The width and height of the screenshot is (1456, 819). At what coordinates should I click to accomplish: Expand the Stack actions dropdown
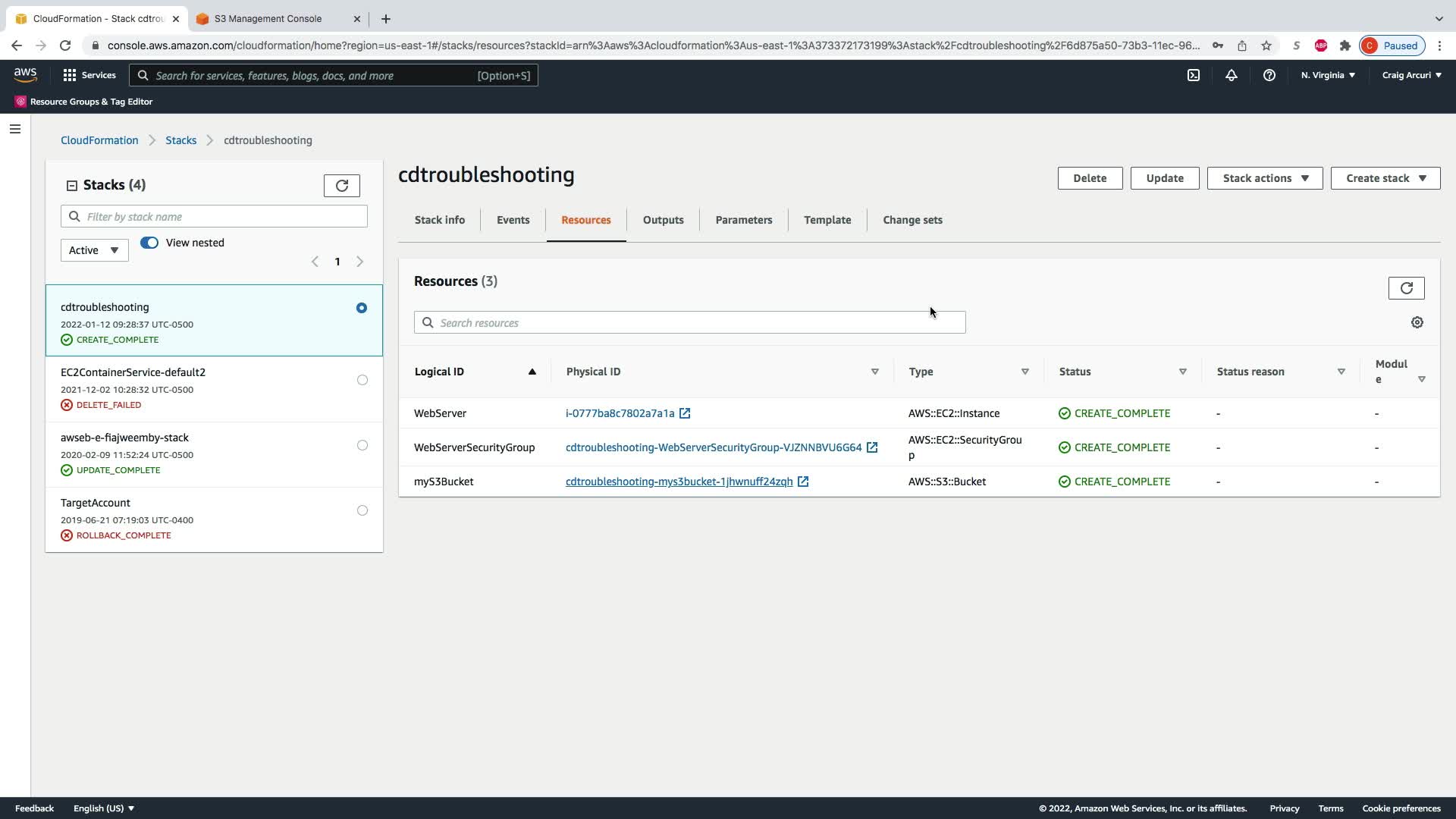point(1264,178)
